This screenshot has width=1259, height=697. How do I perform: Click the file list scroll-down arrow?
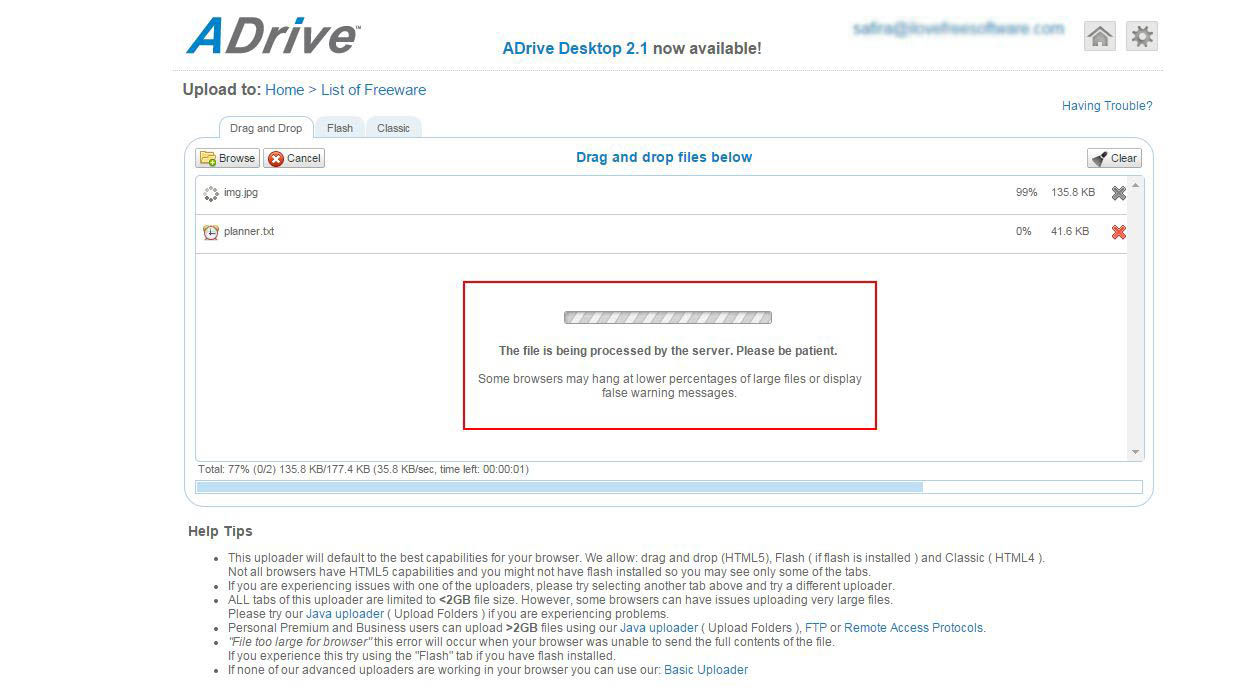click(1136, 452)
